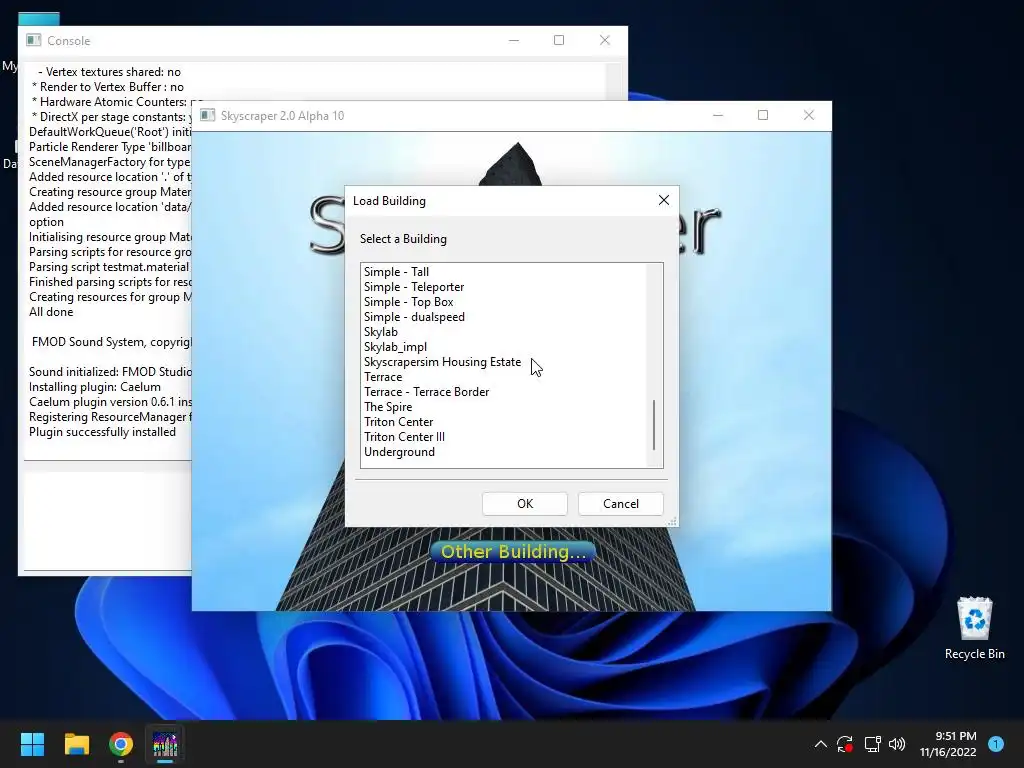
Task: Close the Console window
Action: (605, 40)
